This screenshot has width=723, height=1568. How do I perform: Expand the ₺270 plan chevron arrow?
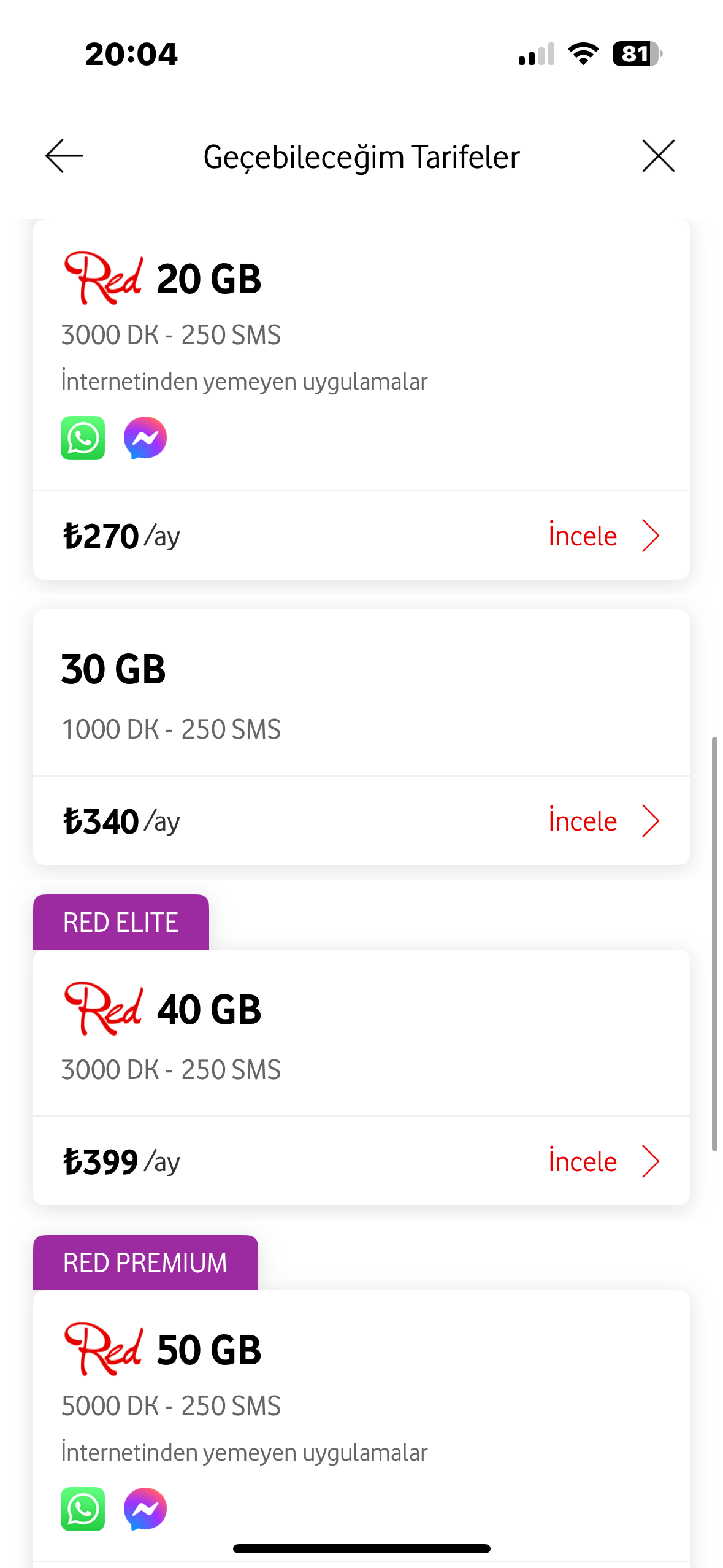650,536
